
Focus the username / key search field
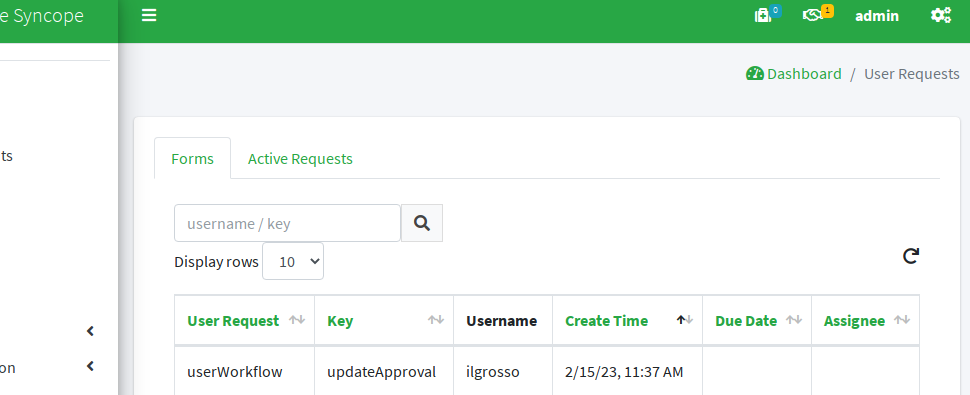pyautogui.click(x=287, y=223)
